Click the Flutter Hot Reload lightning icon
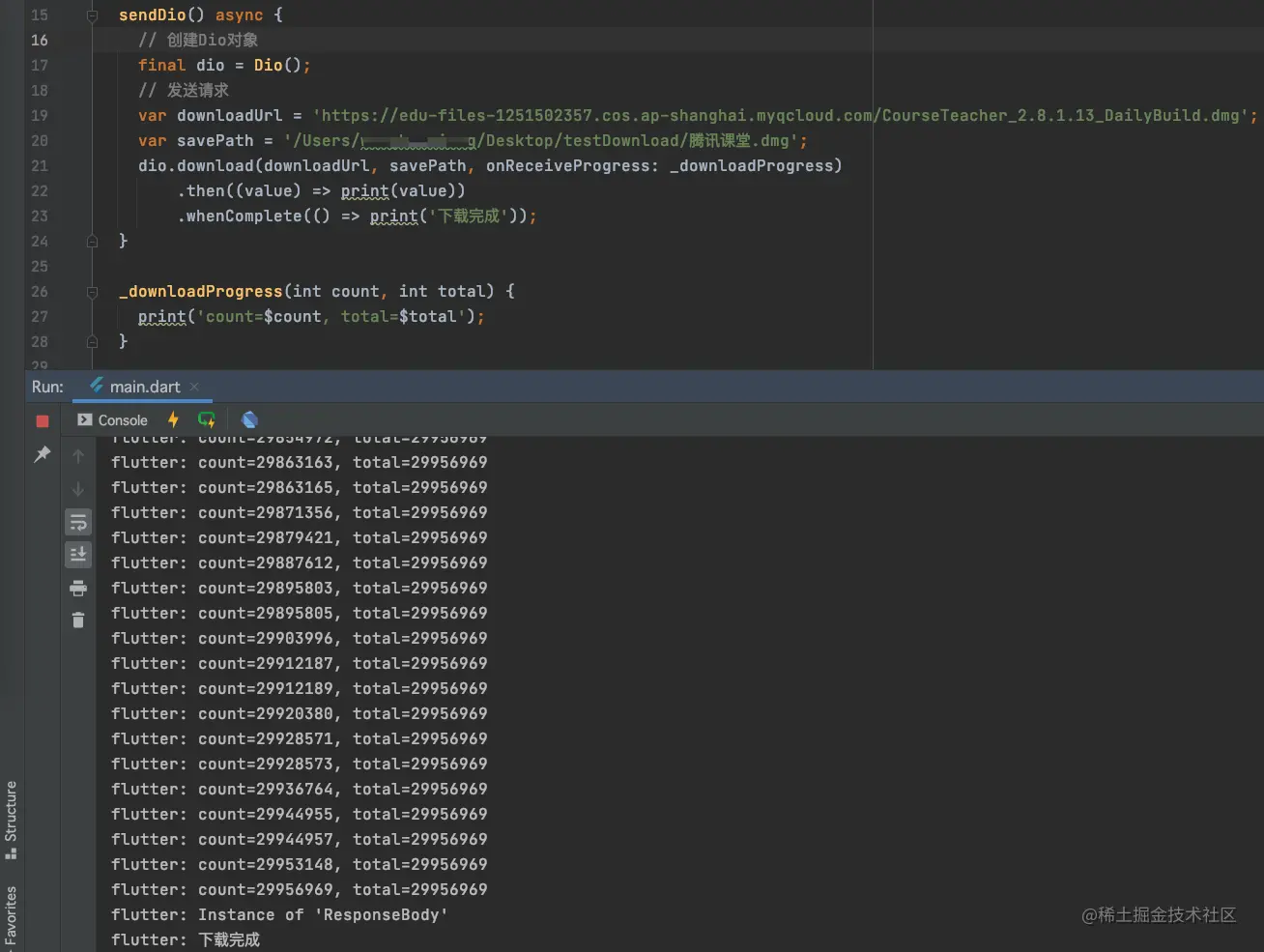This screenshot has width=1264, height=952. tap(173, 419)
